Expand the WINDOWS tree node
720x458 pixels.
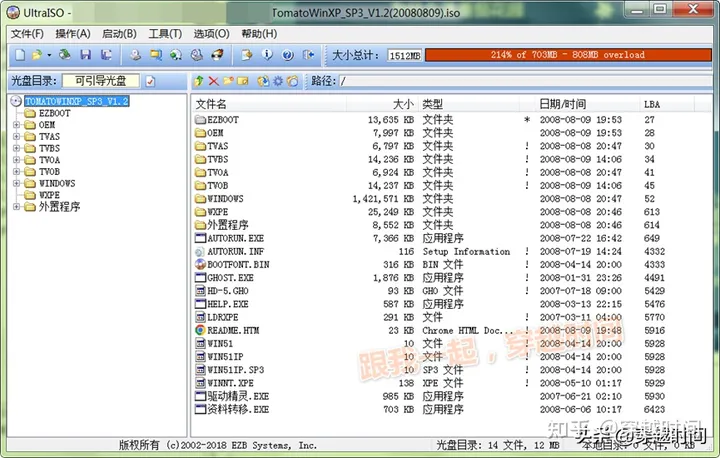[17, 183]
